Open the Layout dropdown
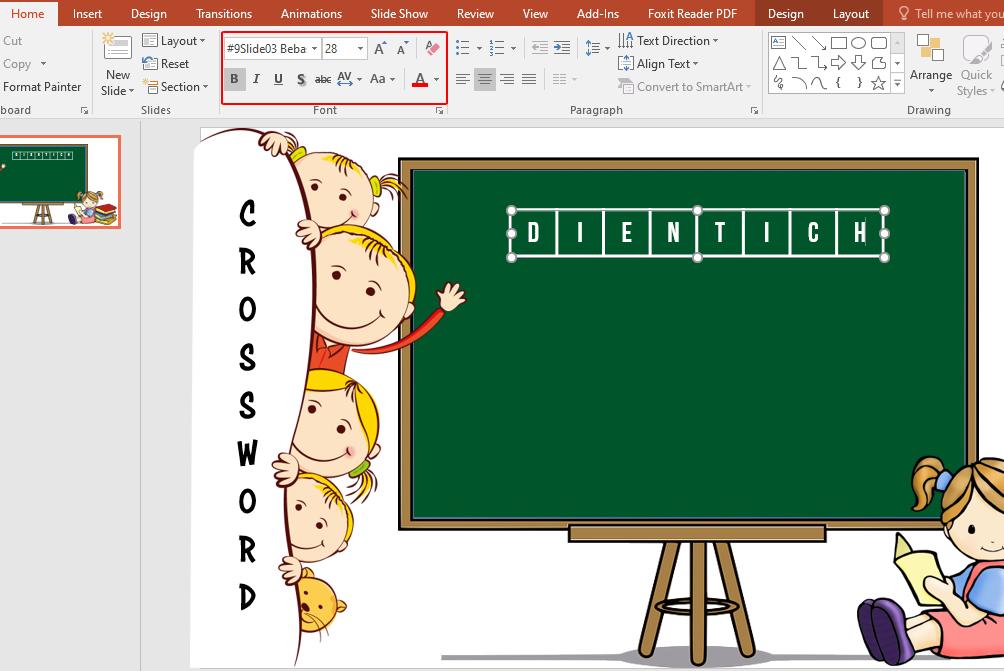The height and width of the screenshot is (671, 1004). click(176, 40)
